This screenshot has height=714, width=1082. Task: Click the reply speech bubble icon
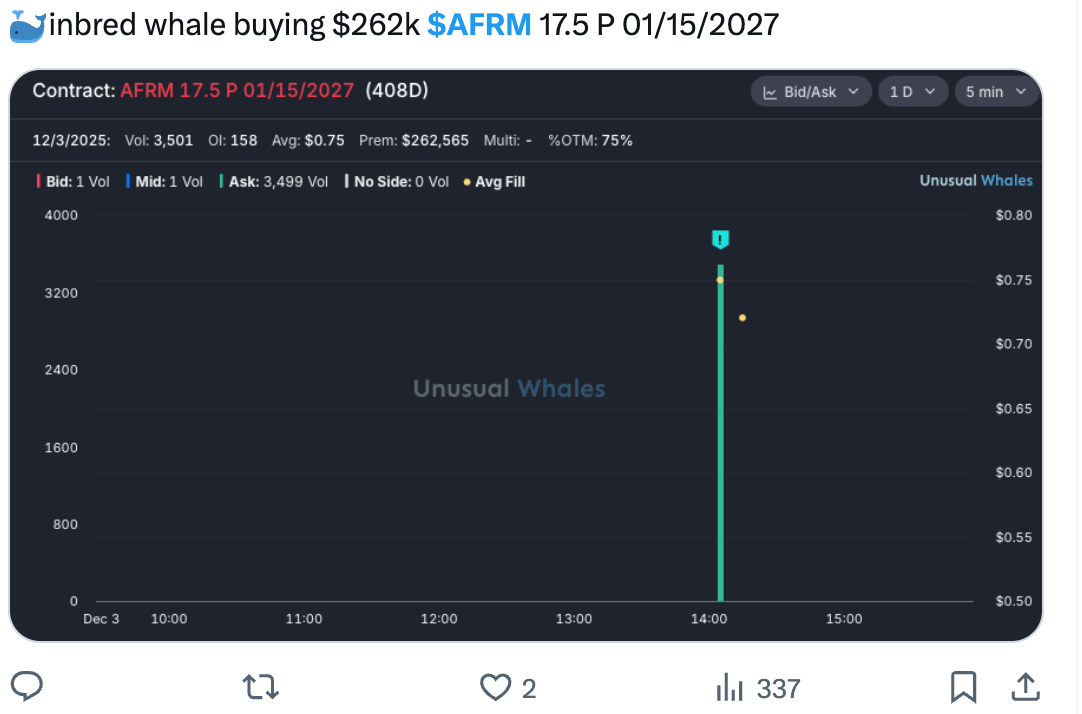click(28, 687)
